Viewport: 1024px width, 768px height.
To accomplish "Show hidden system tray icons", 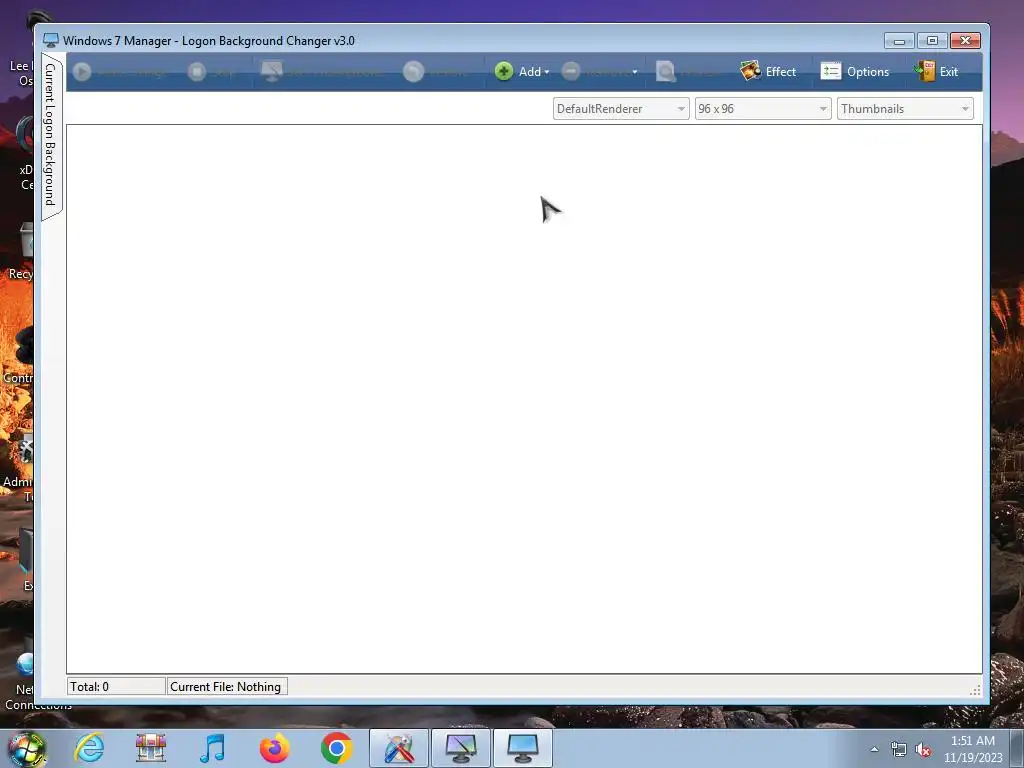I will [874, 749].
